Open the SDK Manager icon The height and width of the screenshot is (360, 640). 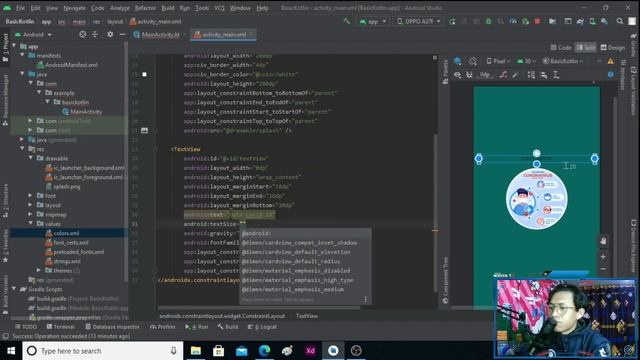tap(604, 21)
